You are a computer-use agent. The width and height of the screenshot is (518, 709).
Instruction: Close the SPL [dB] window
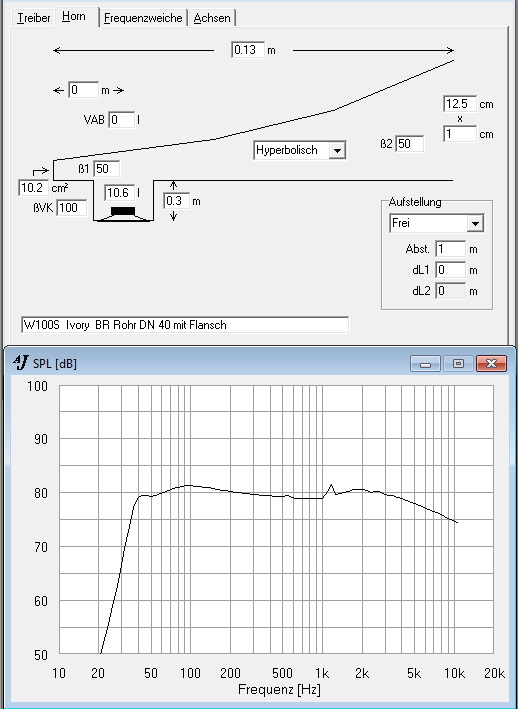[x=491, y=364]
